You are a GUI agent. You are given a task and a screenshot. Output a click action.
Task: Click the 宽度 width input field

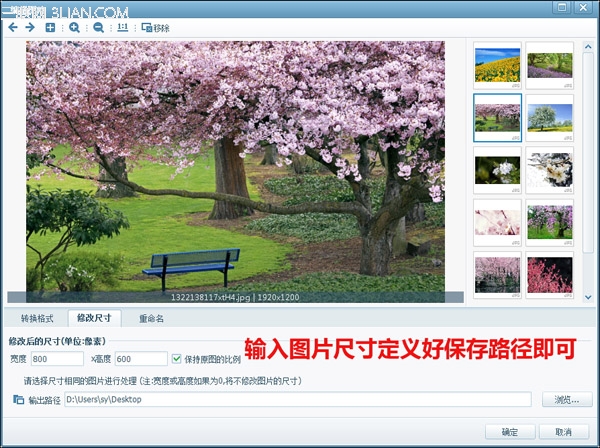[57, 359]
